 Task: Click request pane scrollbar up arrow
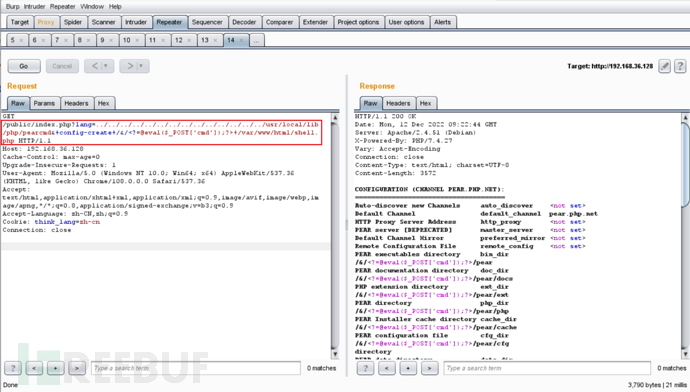[335, 117]
